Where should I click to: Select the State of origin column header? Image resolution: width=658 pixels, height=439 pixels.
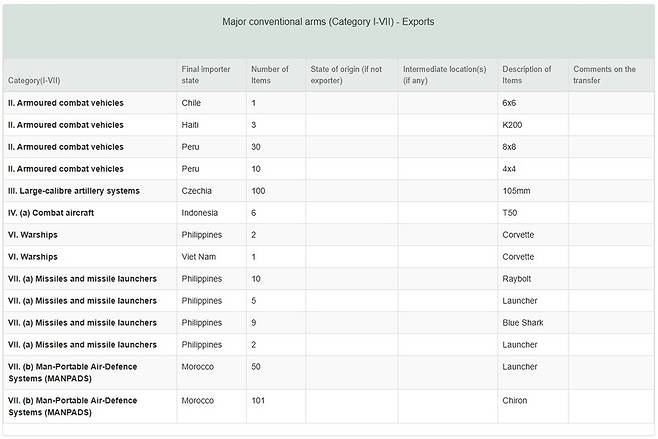tap(346, 75)
